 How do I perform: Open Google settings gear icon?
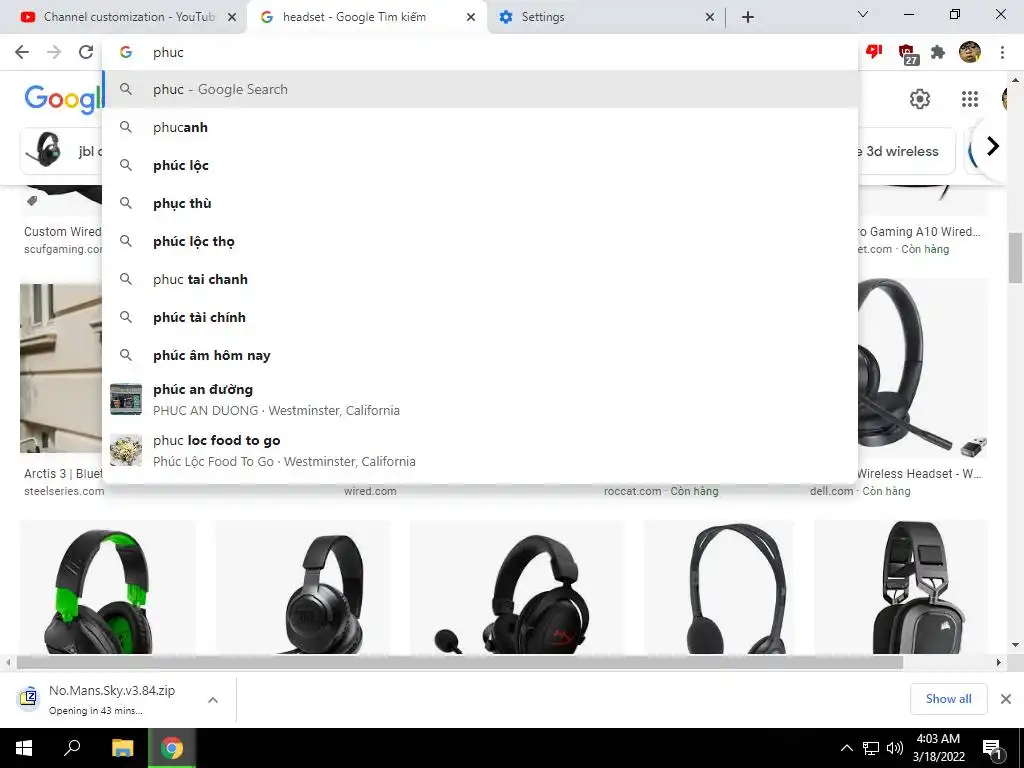920,99
